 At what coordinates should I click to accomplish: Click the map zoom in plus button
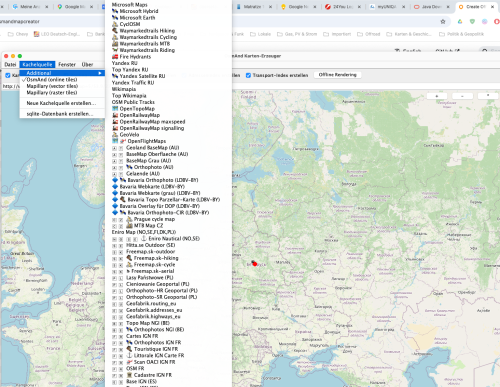point(437,96)
